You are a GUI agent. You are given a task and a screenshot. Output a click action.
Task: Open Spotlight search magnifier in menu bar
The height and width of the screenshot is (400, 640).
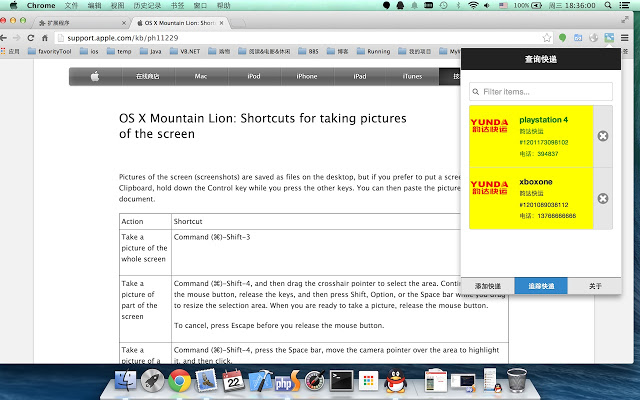[608, 5]
